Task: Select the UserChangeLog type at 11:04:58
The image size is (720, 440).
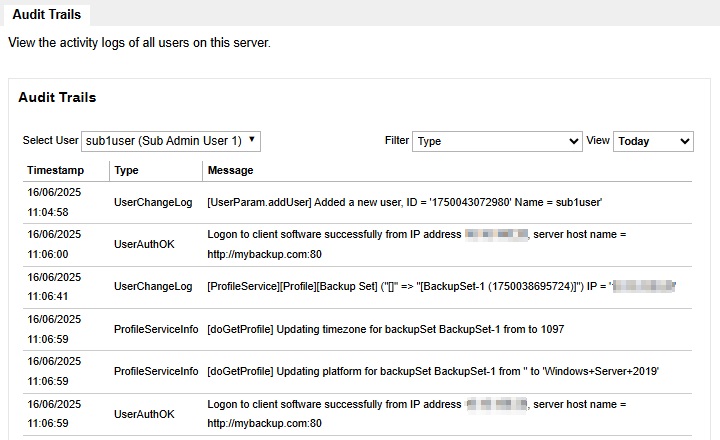Action: click(x=153, y=202)
